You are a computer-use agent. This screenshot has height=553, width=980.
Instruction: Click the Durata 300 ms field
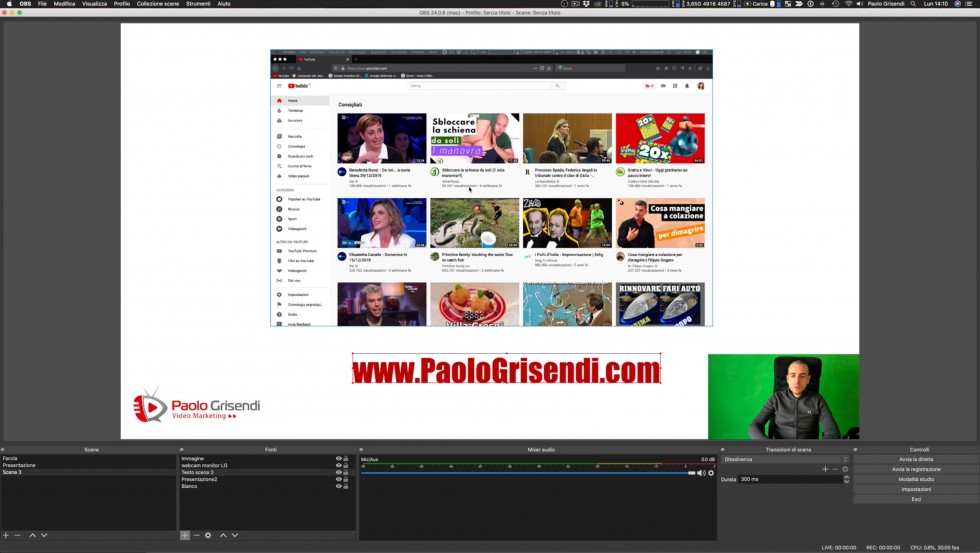coord(790,479)
